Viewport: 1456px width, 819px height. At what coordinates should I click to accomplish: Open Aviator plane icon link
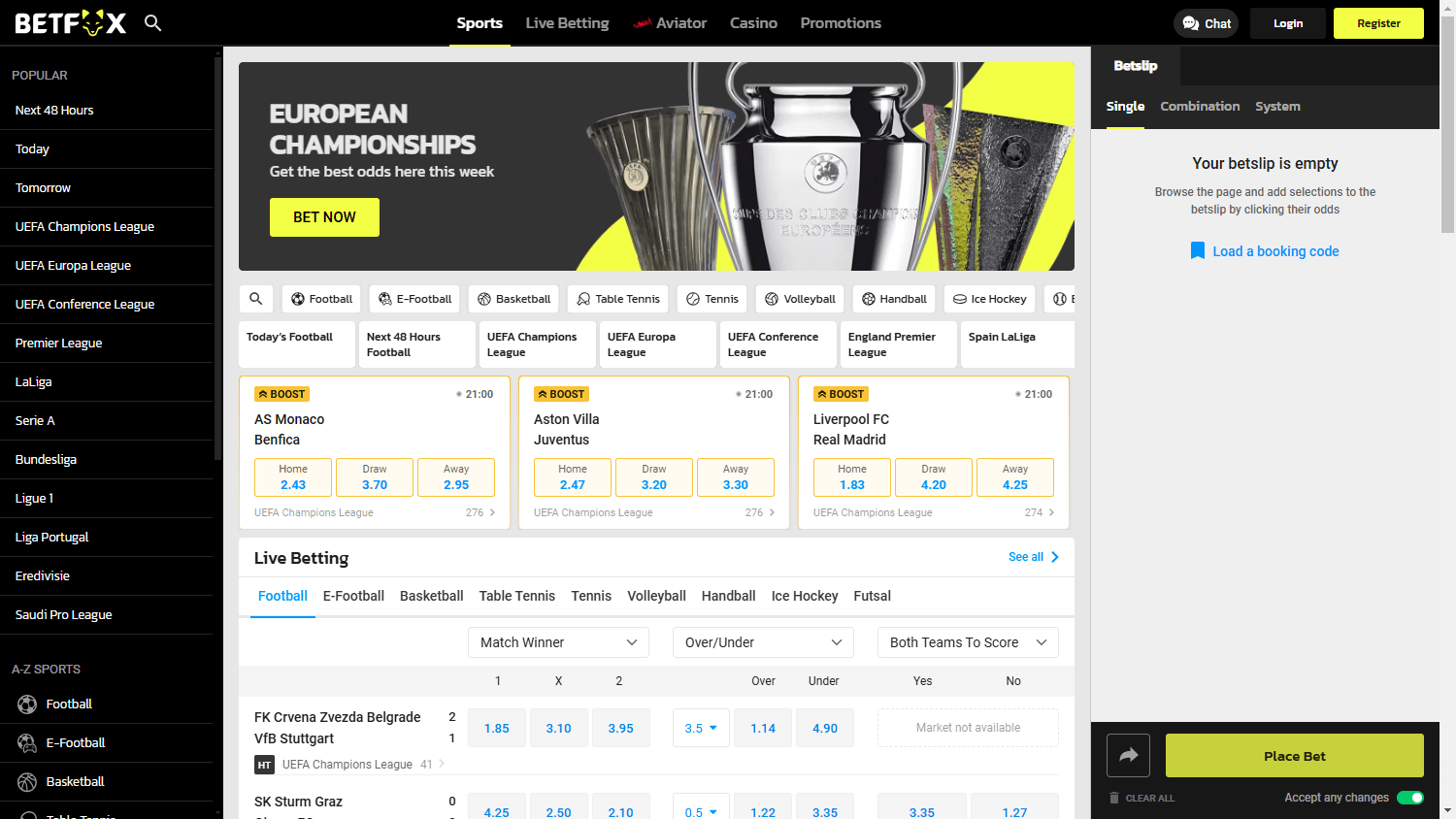pyautogui.click(x=642, y=23)
